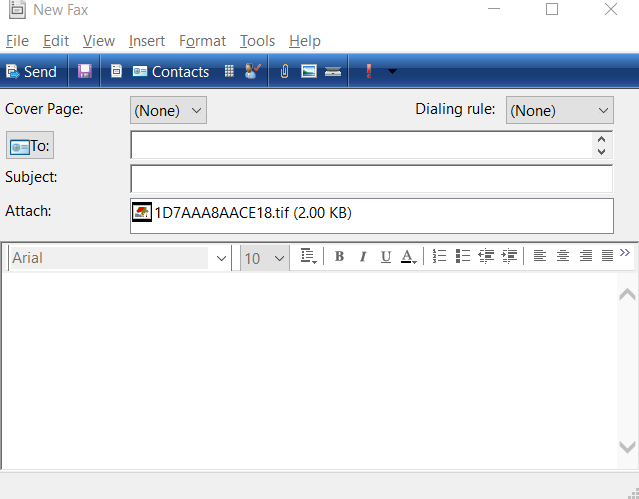
Task: Send the fax with the Send button
Action: 32,72
